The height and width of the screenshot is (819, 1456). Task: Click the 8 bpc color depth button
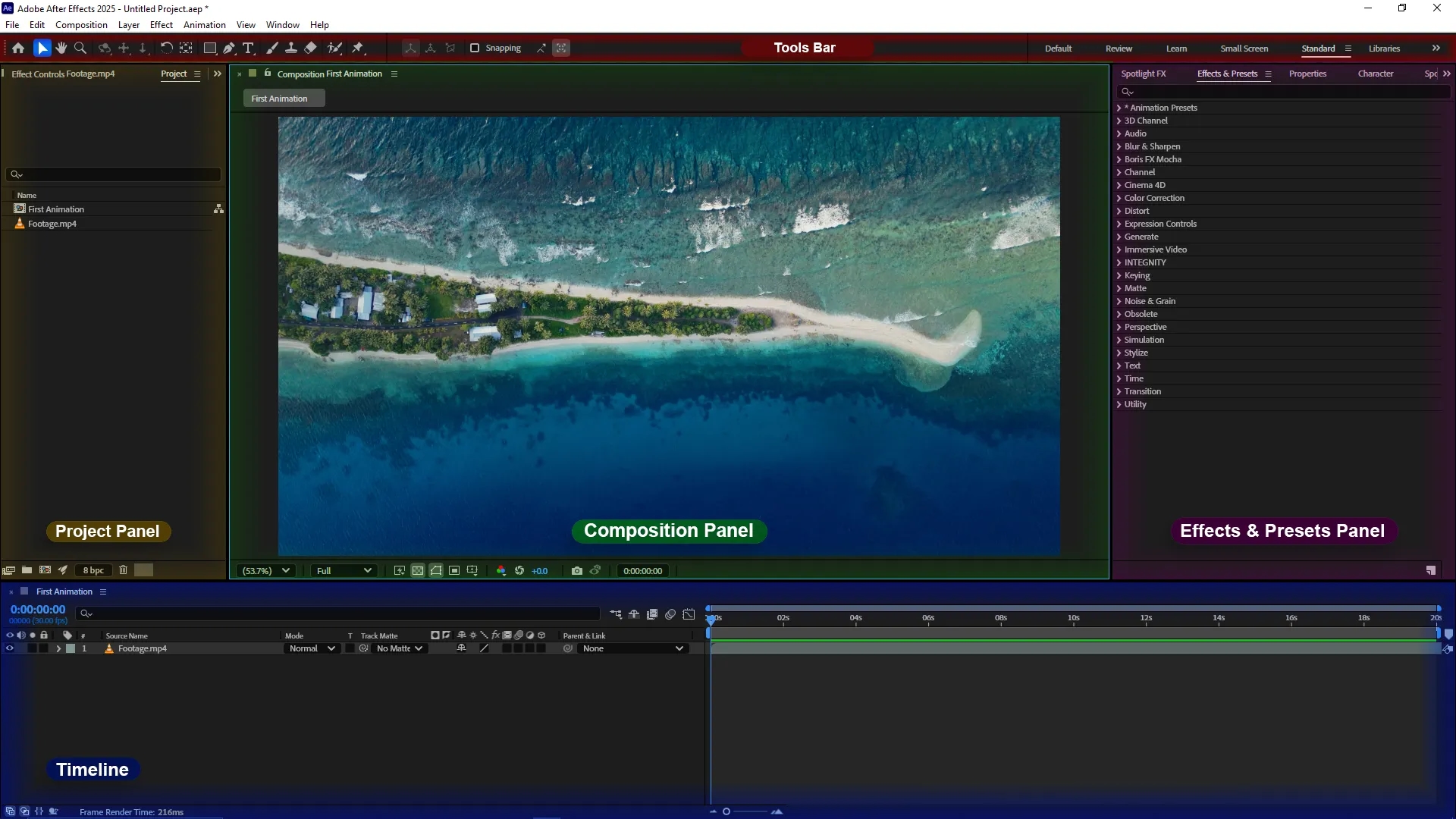[93, 570]
